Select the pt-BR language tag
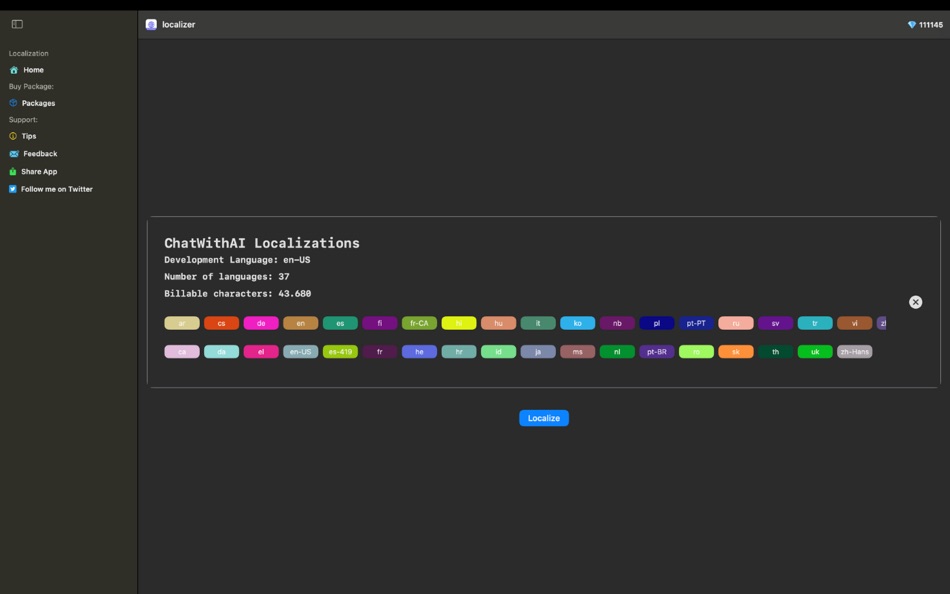Image resolution: width=950 pixels, height=594 pixels. [657, 352]
